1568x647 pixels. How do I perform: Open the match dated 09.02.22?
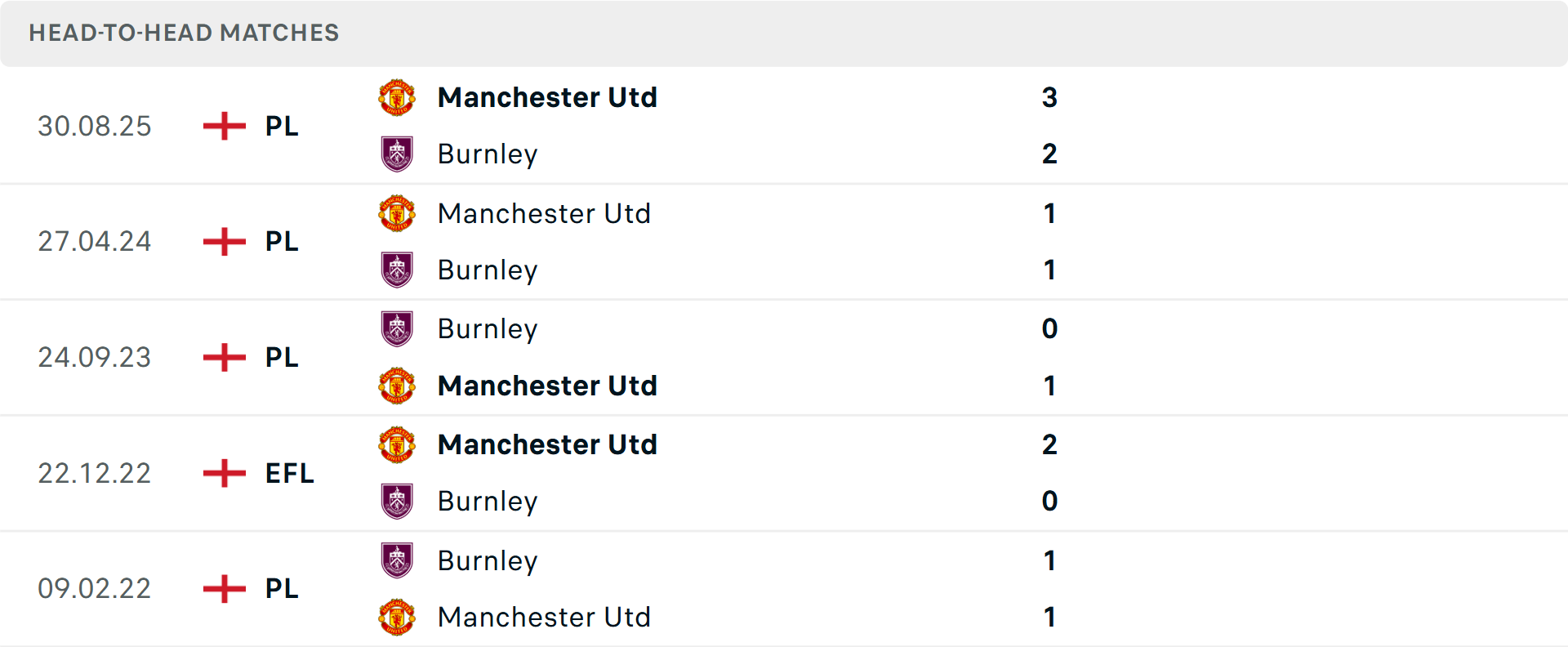pyautogui.click(x=95, y=589)
